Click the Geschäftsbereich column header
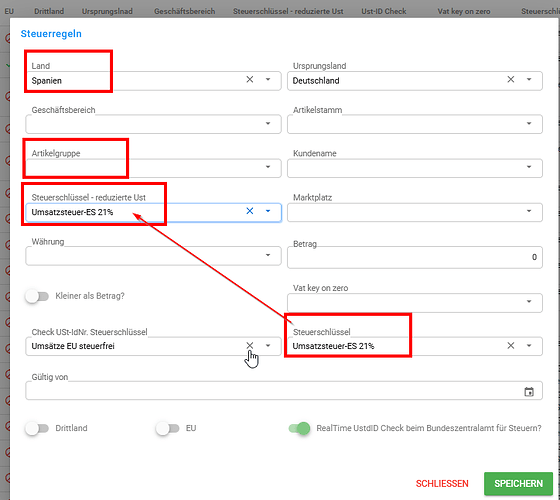This screenshot has width=560, height=500. [185, 11]
